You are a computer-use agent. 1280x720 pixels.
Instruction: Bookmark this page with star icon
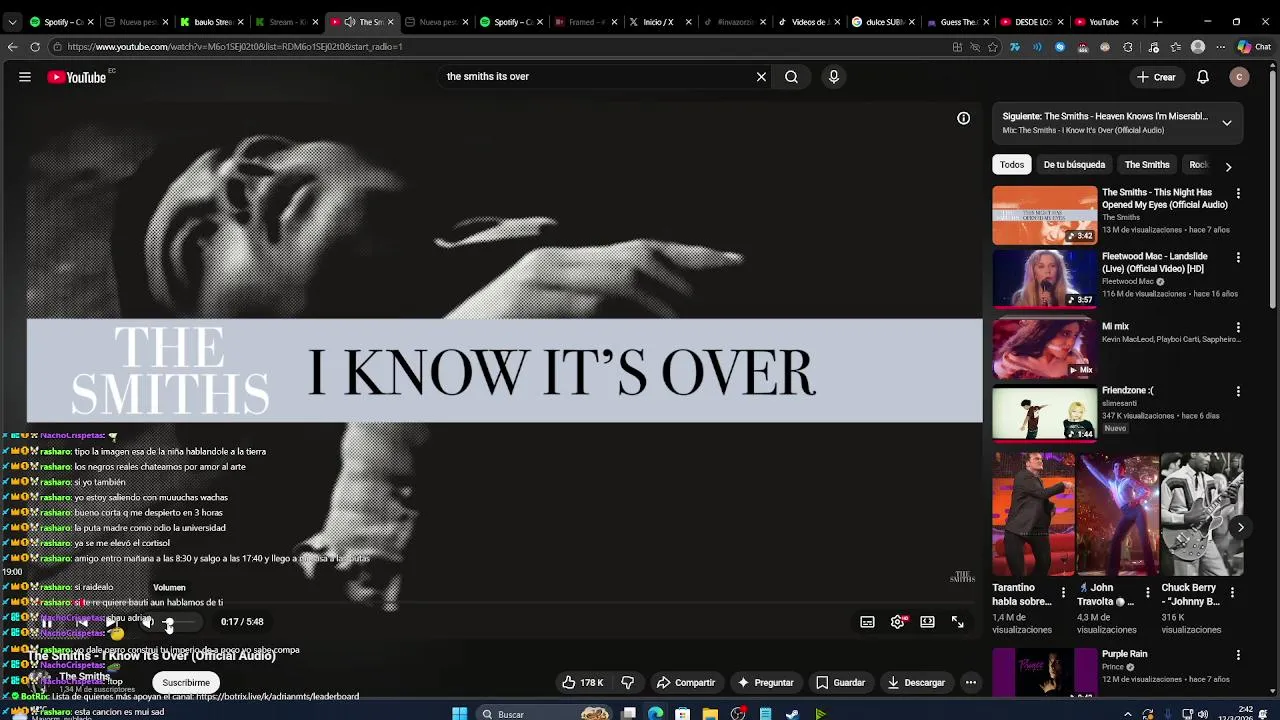click(993, 47)
